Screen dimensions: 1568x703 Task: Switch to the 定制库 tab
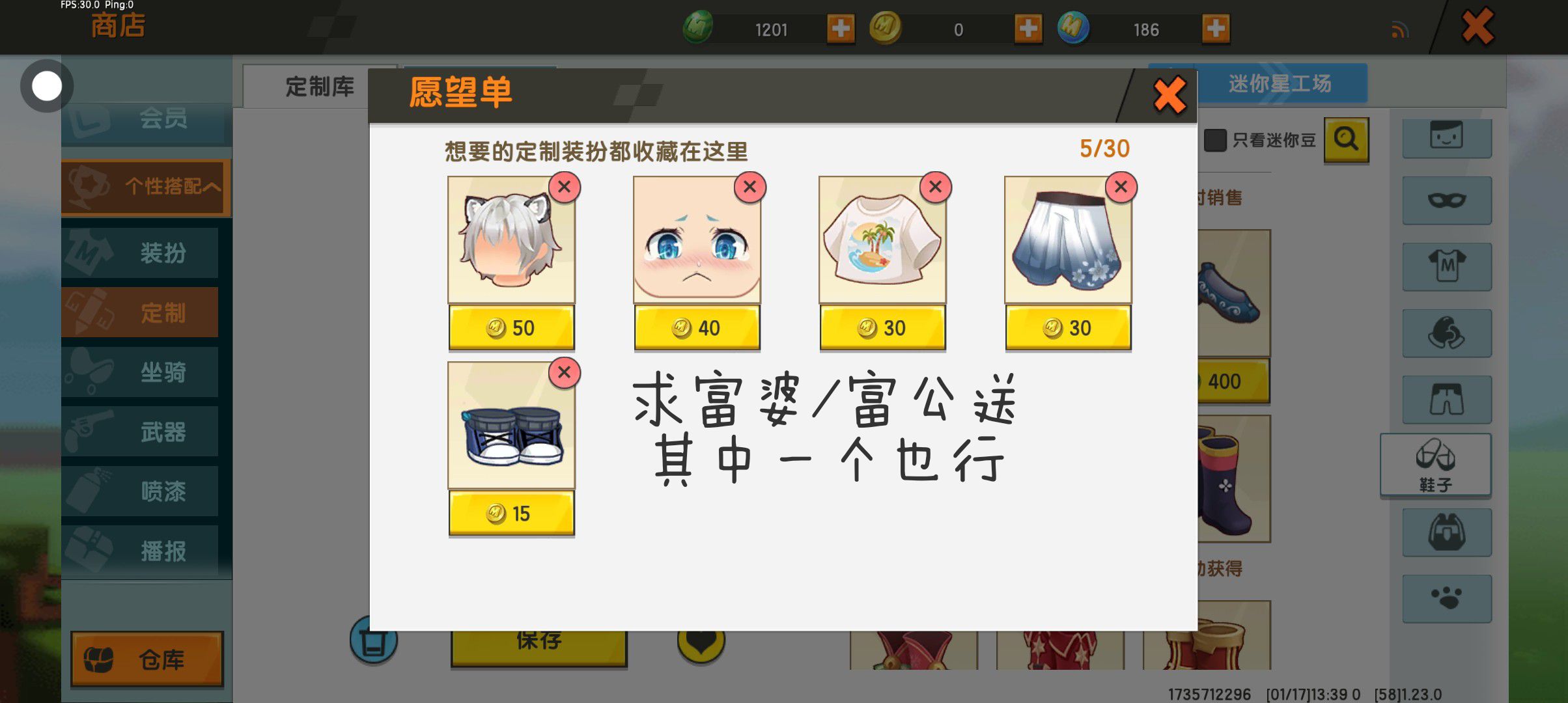click(319, 86)
